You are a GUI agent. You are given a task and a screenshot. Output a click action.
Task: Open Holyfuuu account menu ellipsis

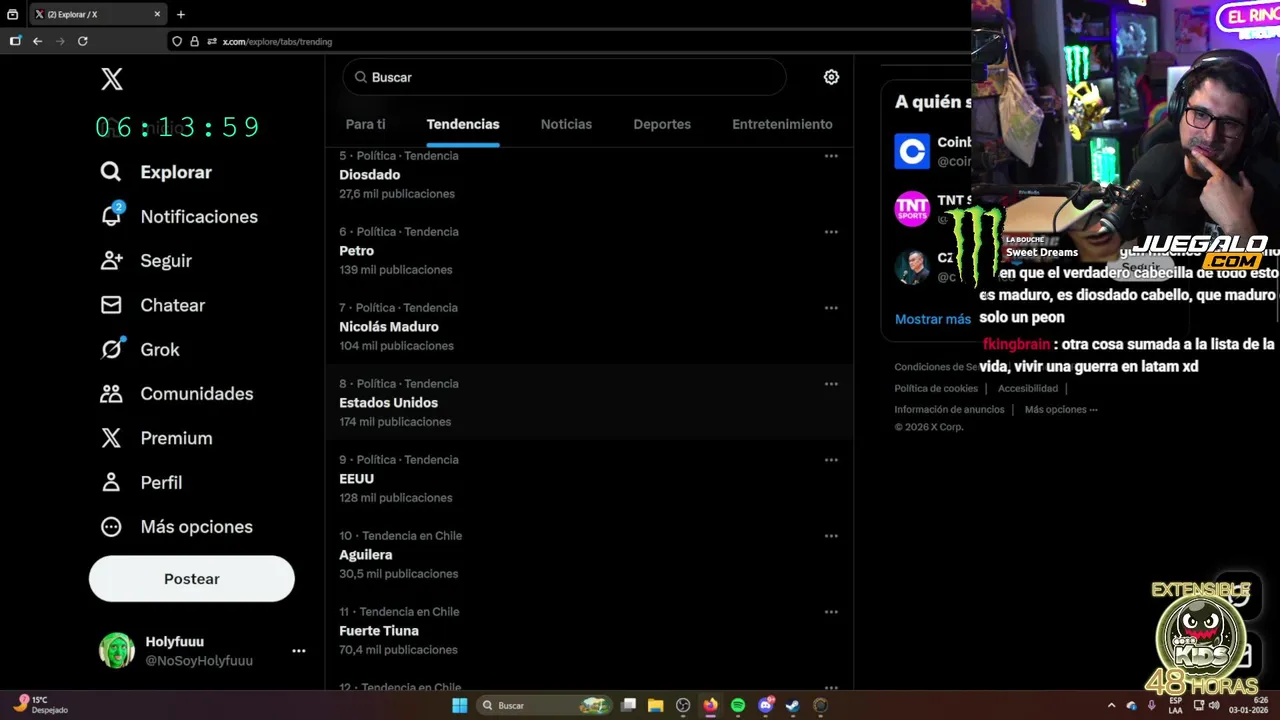(x=298, y=651)
